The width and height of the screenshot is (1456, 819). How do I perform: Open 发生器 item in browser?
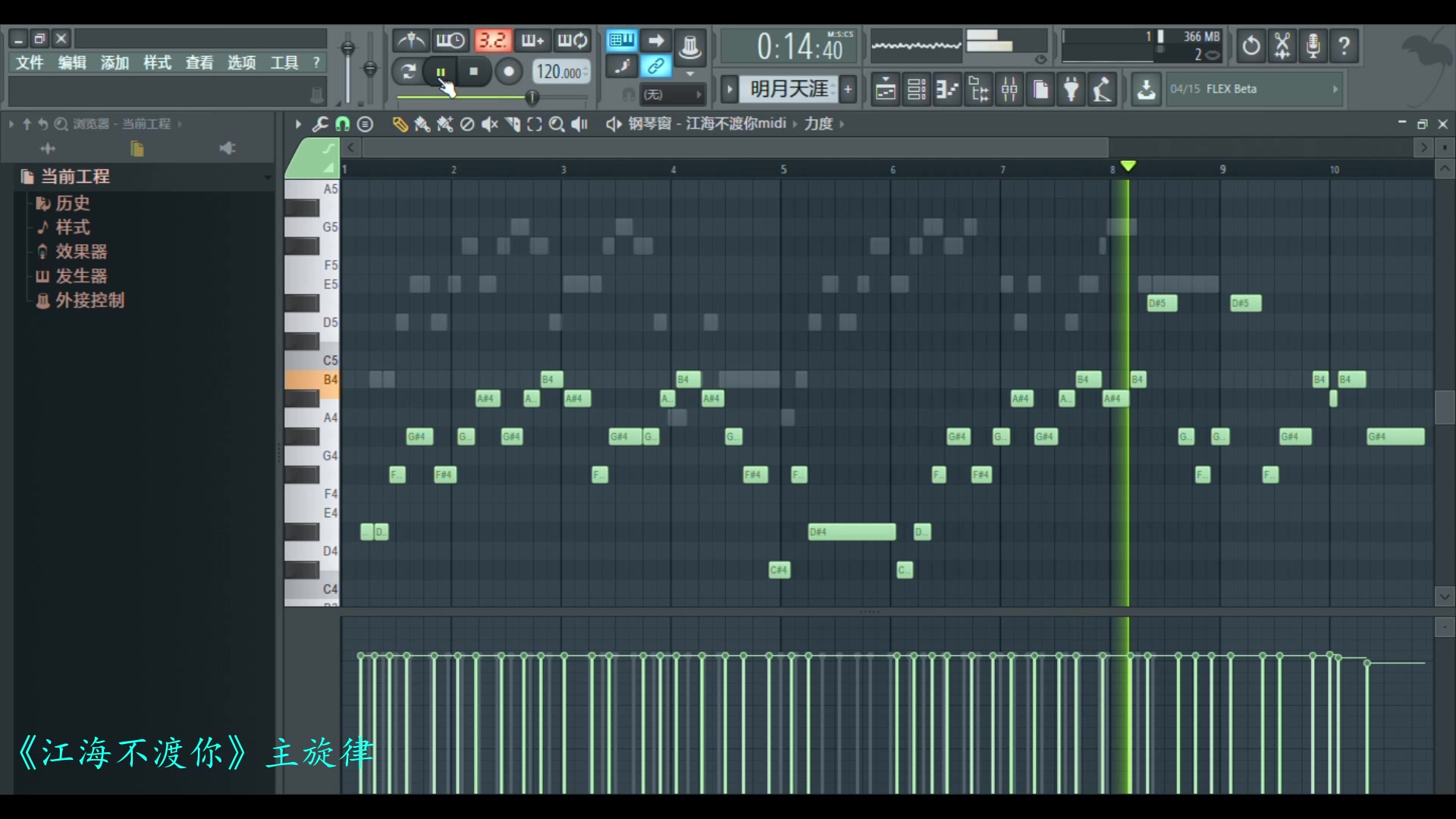[x=80, y=276]
